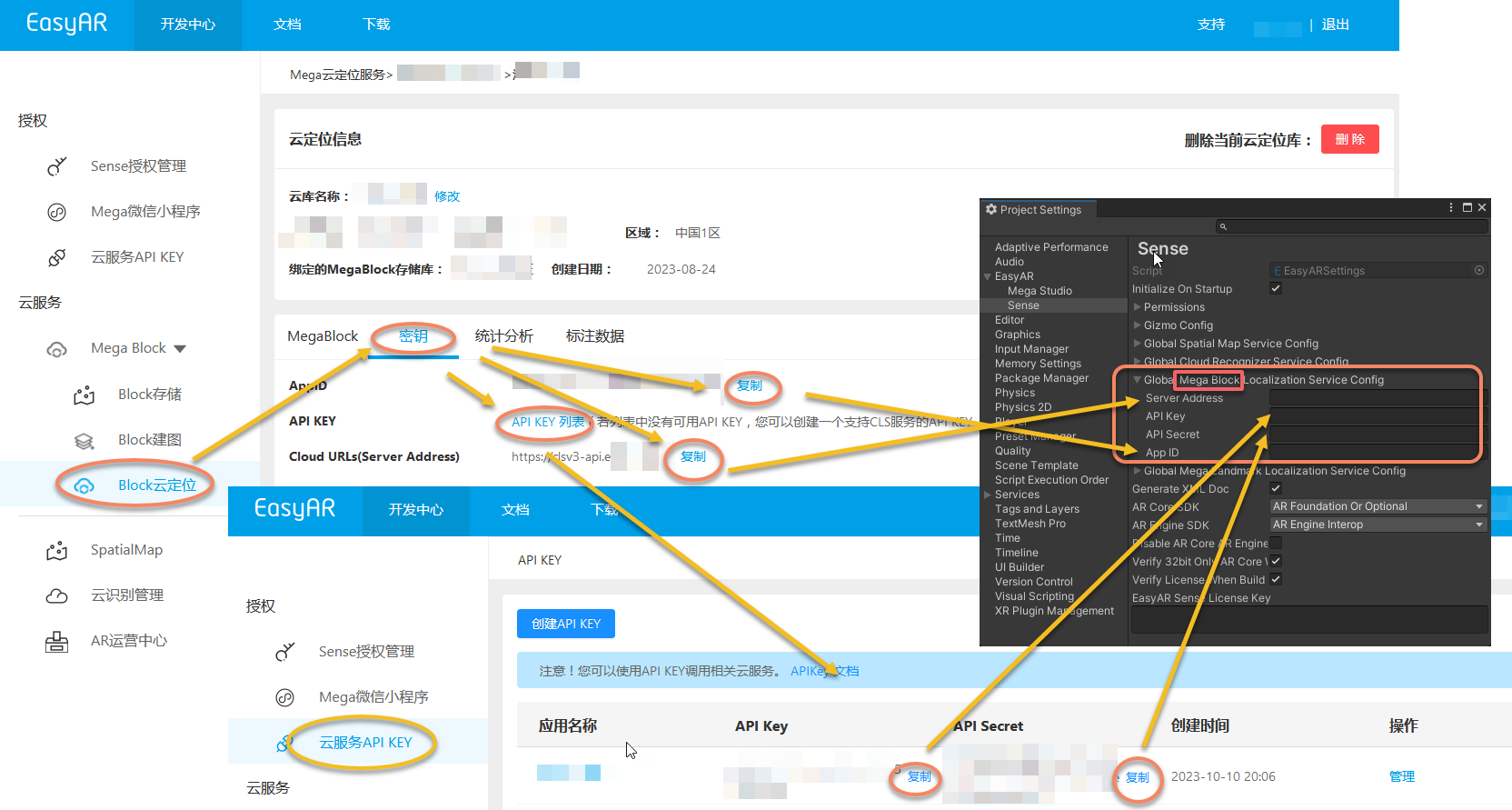Open 下载 in the top navigation bar
1512x810 pixels.
coord(376,25)
